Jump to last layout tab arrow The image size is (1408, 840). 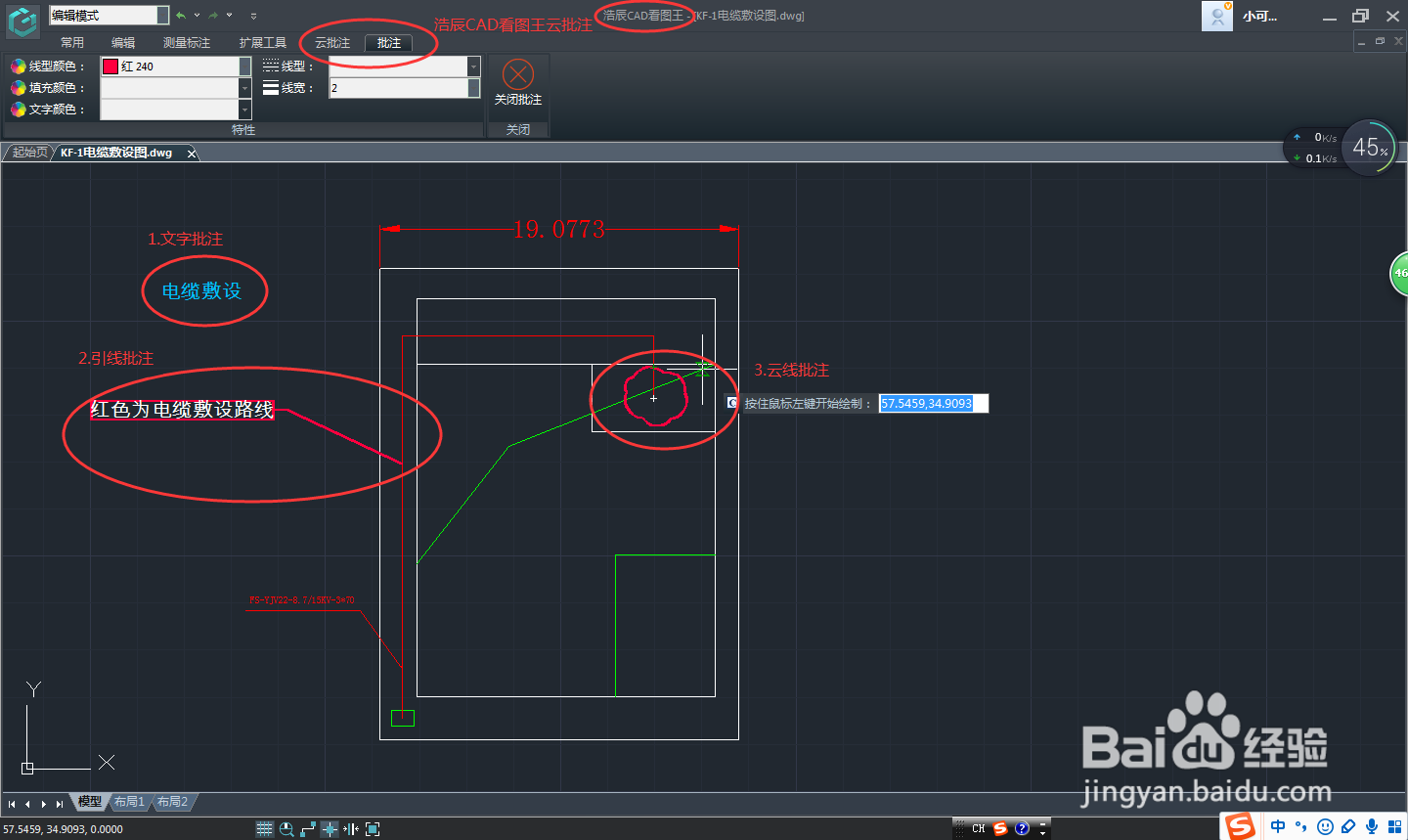click(60, 804)
